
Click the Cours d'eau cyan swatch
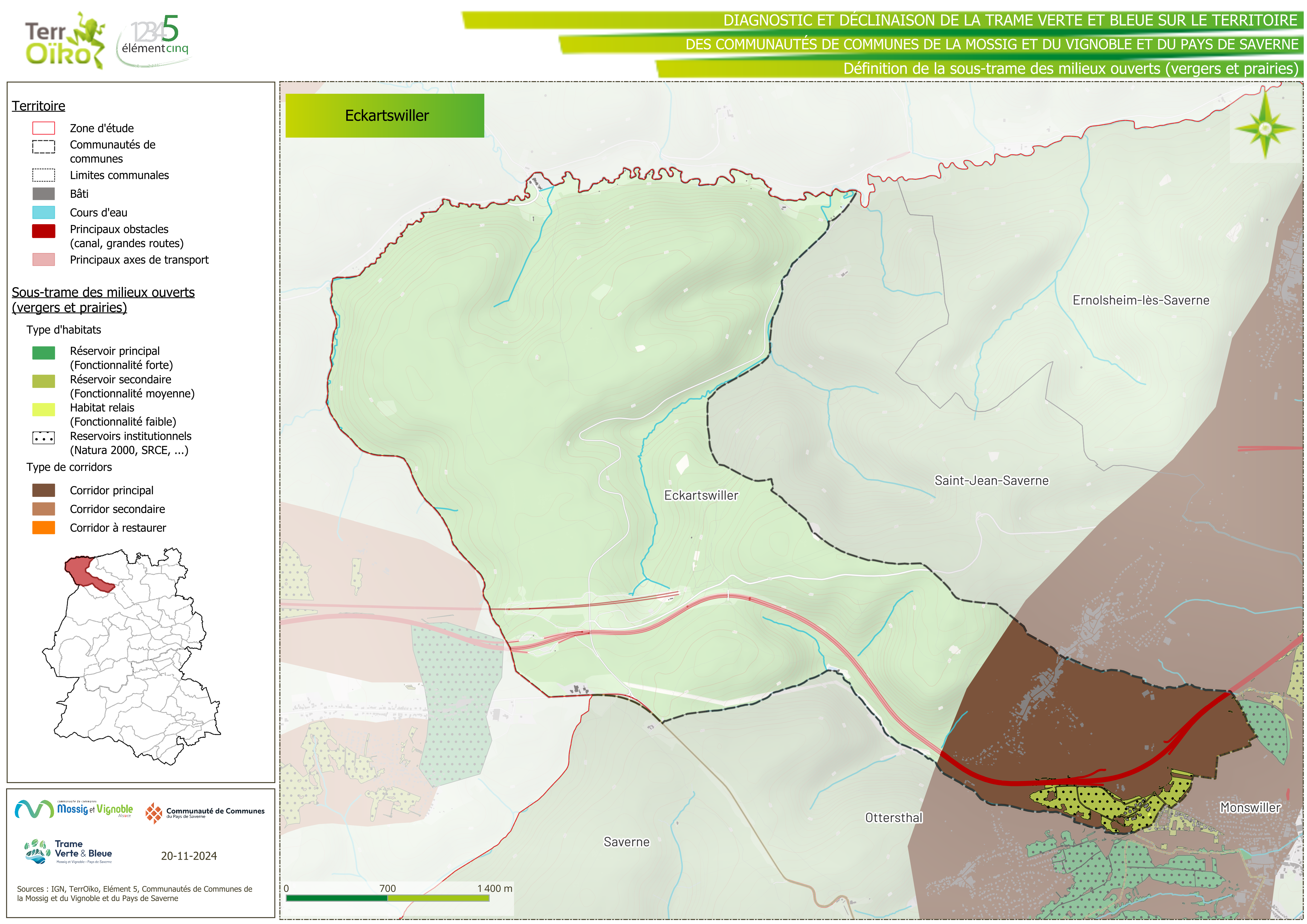pos(44,212)
